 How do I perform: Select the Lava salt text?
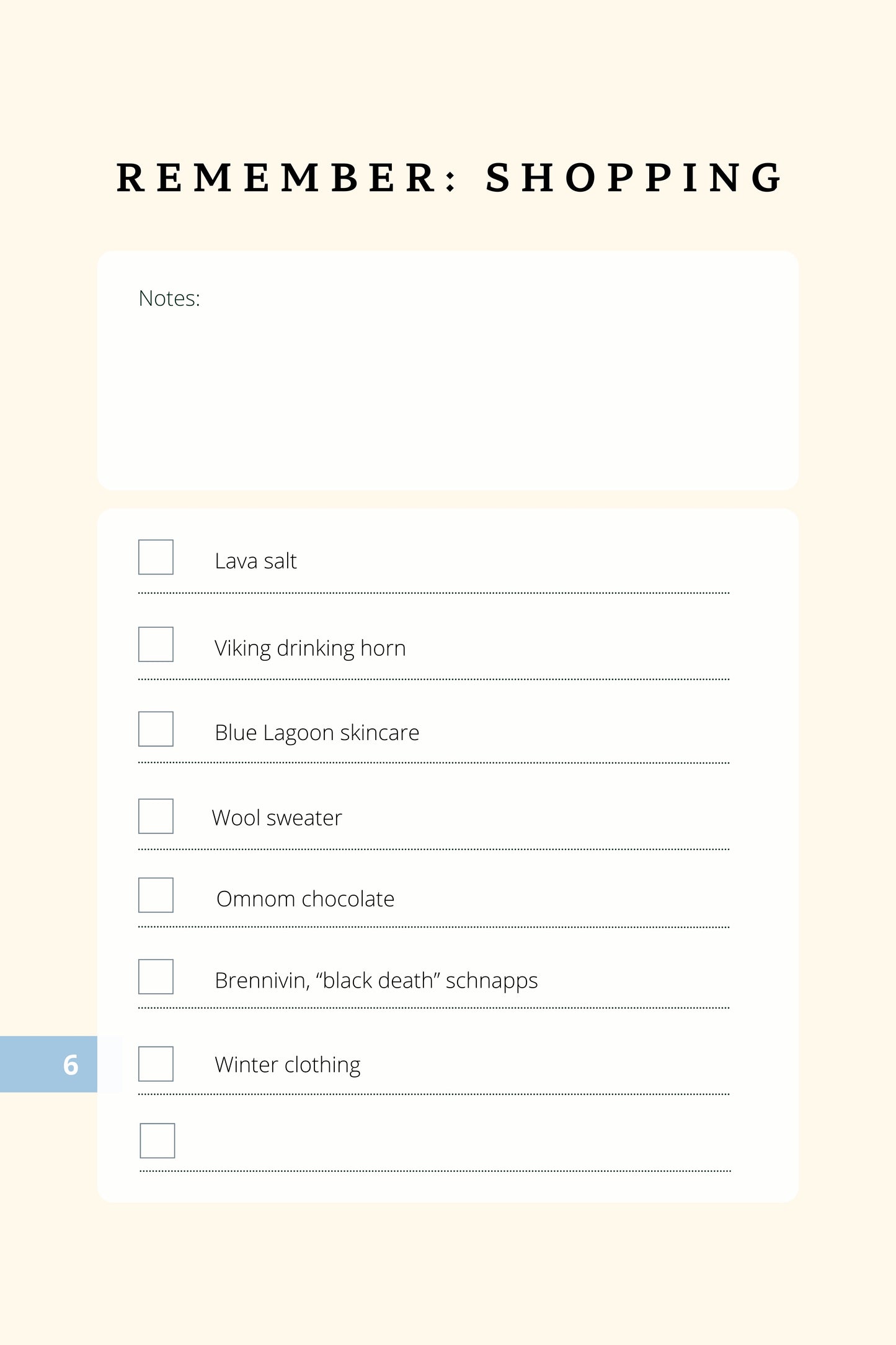(255, 561)
